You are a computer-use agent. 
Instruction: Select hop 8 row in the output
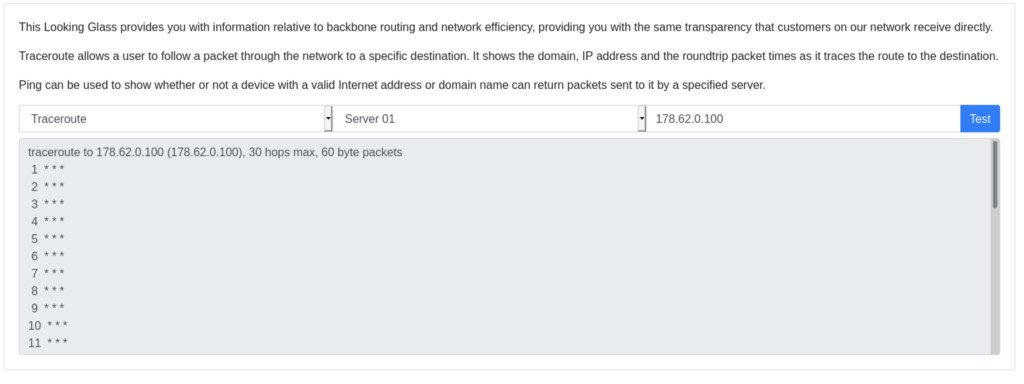click(48, 291)
